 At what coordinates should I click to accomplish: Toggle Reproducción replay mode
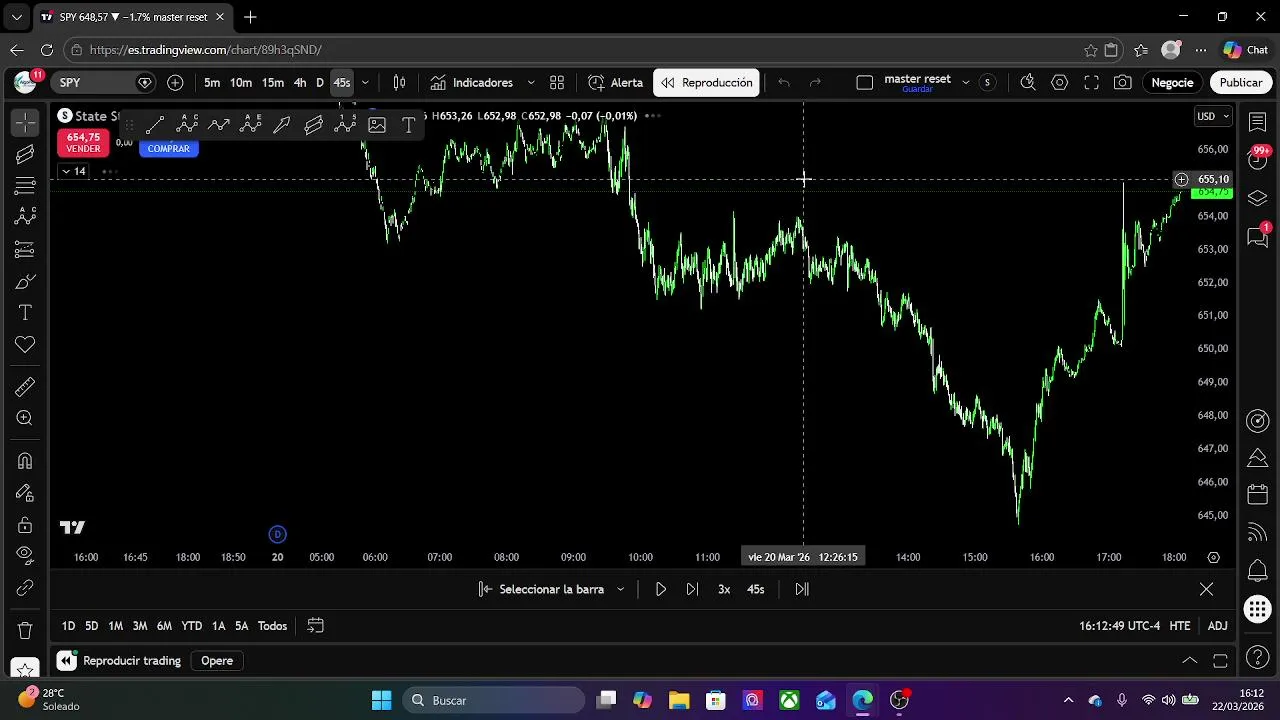pos(706,83)
